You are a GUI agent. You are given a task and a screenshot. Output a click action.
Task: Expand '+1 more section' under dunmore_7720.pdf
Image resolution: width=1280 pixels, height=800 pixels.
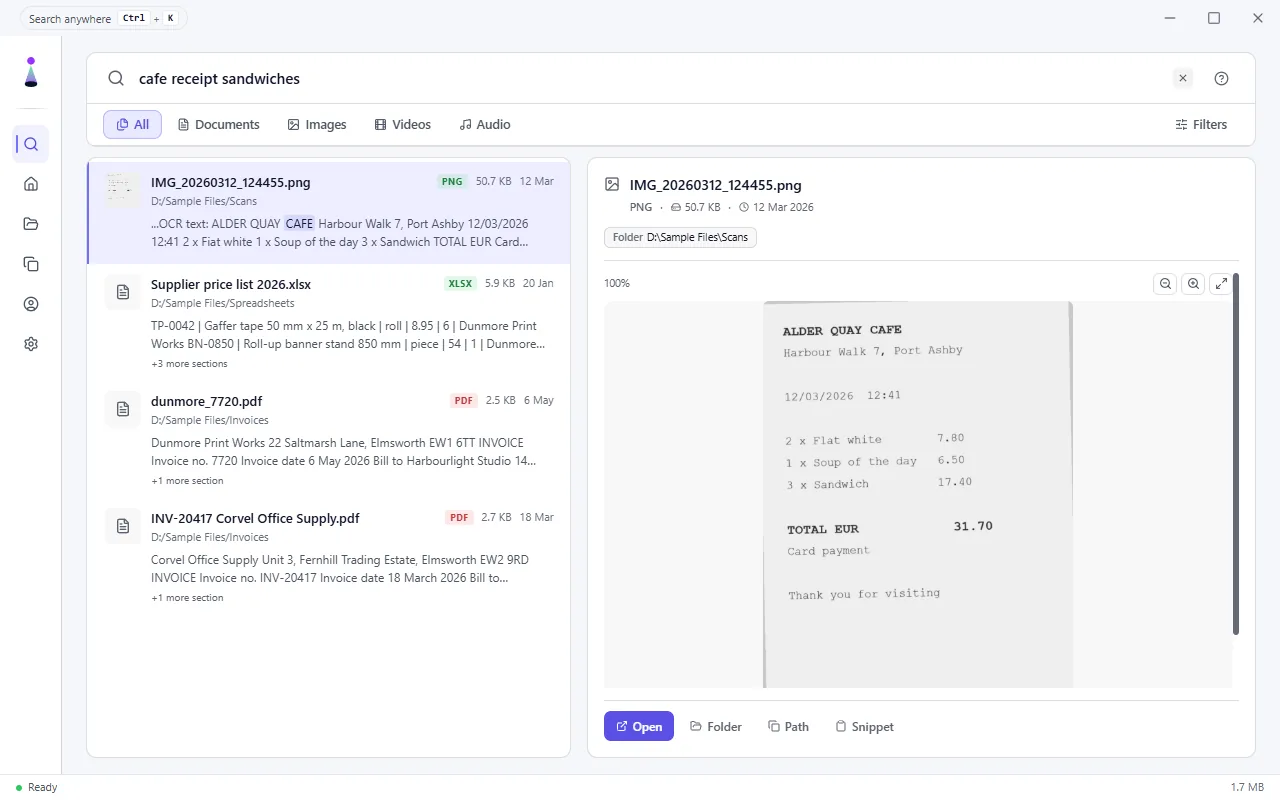click(187, 481)
